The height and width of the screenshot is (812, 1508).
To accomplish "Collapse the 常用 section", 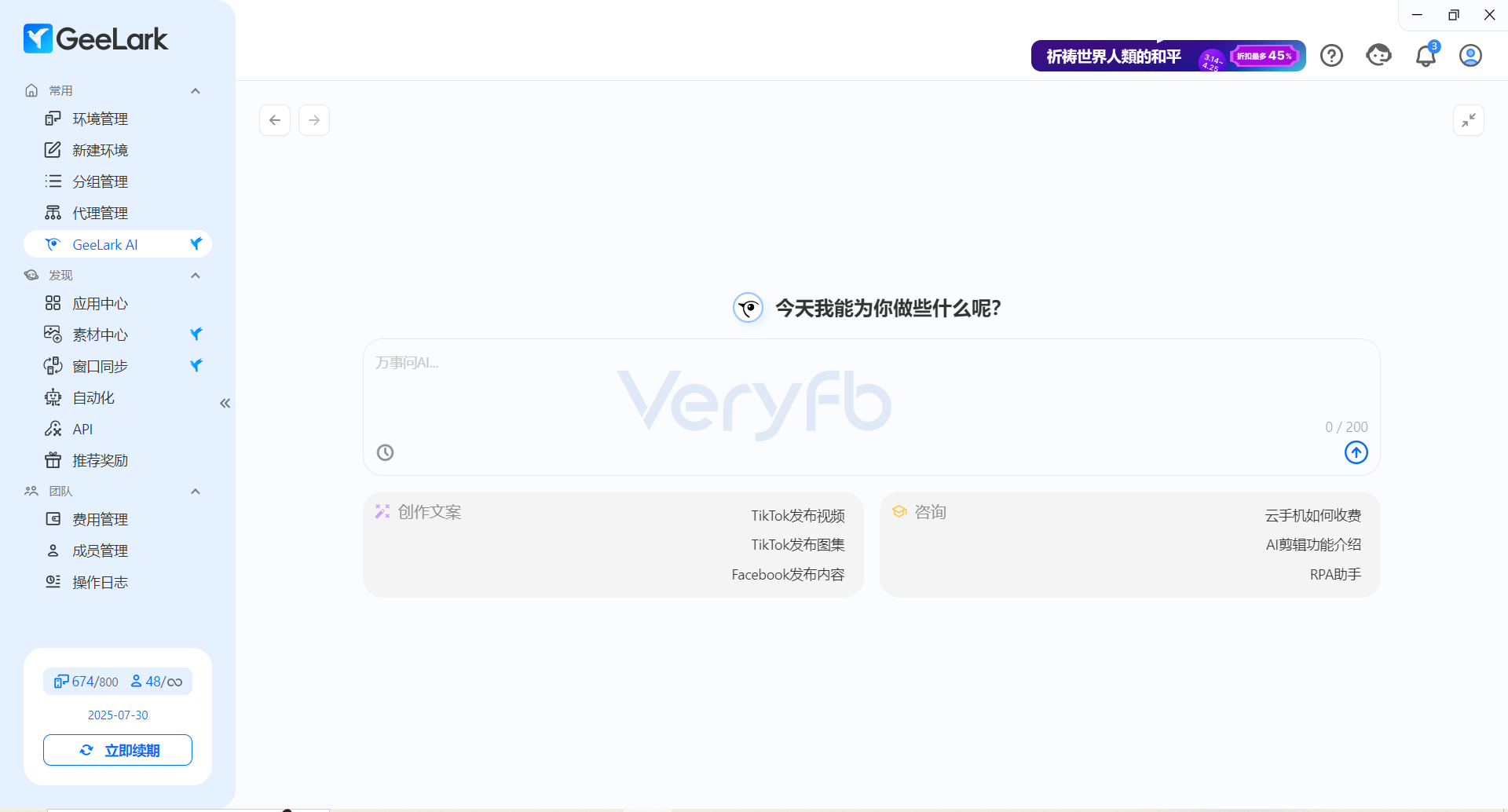I will pyautogui.click(x=196, y=91).
